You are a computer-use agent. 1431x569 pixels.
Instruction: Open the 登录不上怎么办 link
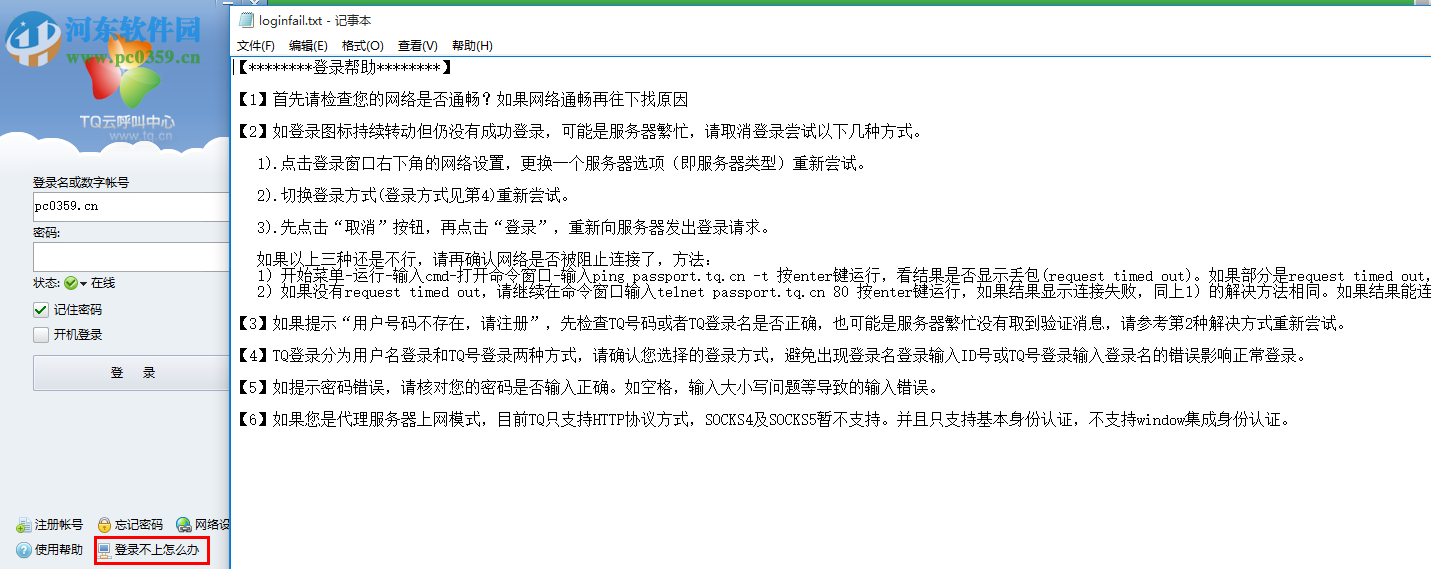[157, 550]
